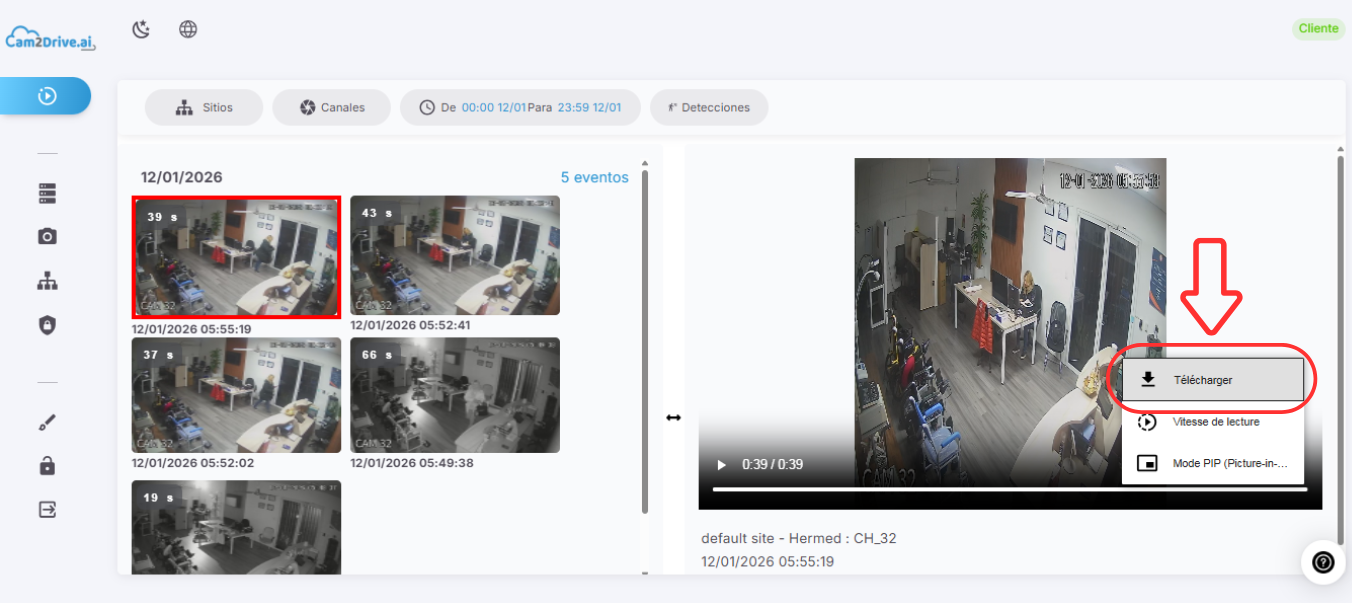Select the brush customization icon in sidebar
The height and width of the screenshot is (603, 1352).
47,422
